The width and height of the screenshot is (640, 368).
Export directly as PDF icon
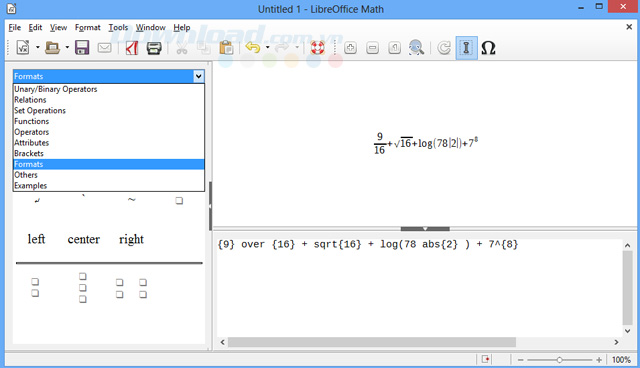coord(131,48)
